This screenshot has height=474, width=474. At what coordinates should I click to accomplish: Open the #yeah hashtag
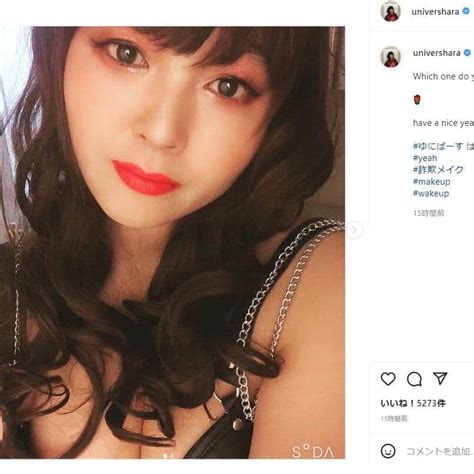pos(425,158)
